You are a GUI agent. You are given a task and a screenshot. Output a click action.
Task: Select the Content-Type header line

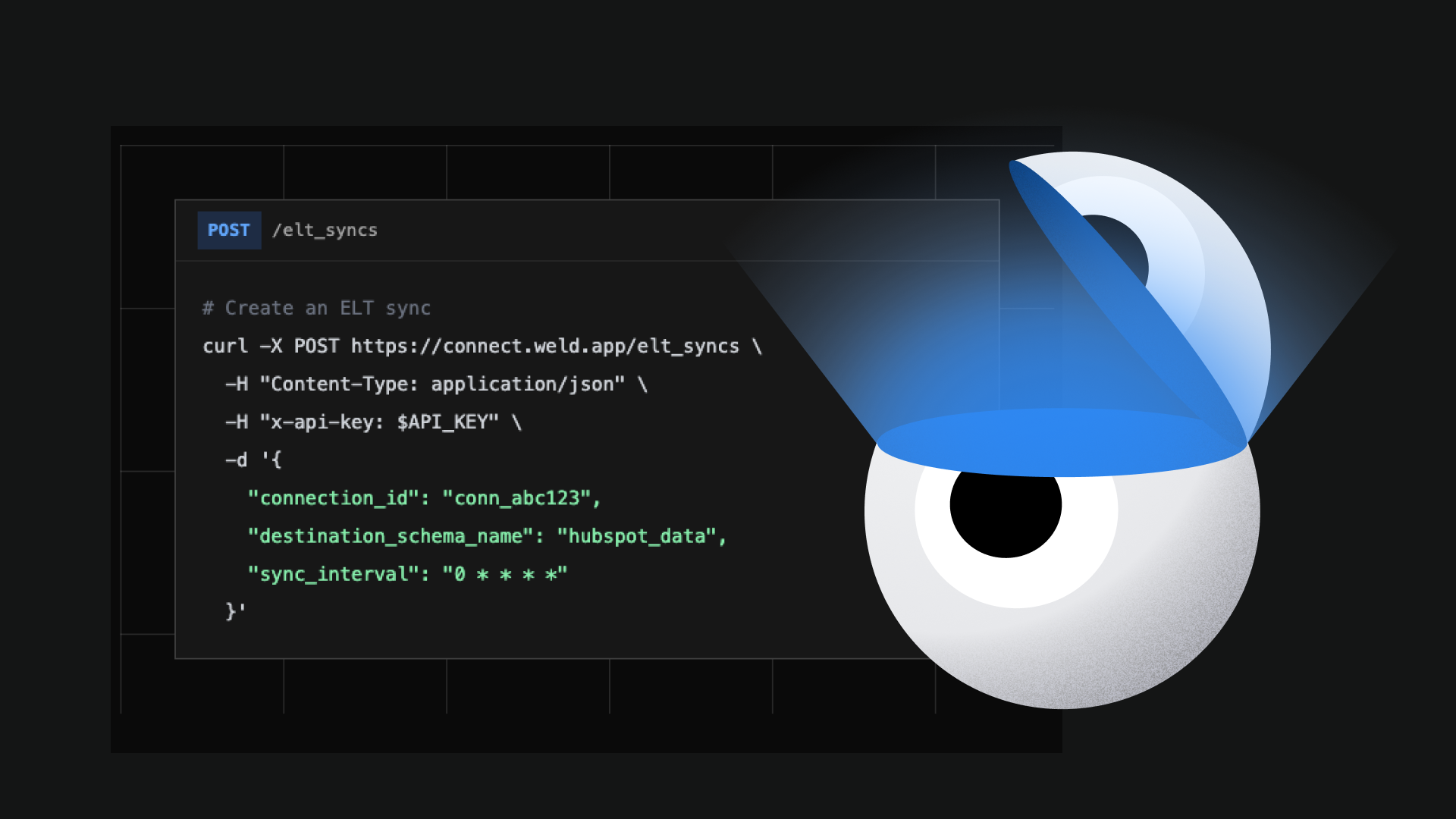point(437,384)
